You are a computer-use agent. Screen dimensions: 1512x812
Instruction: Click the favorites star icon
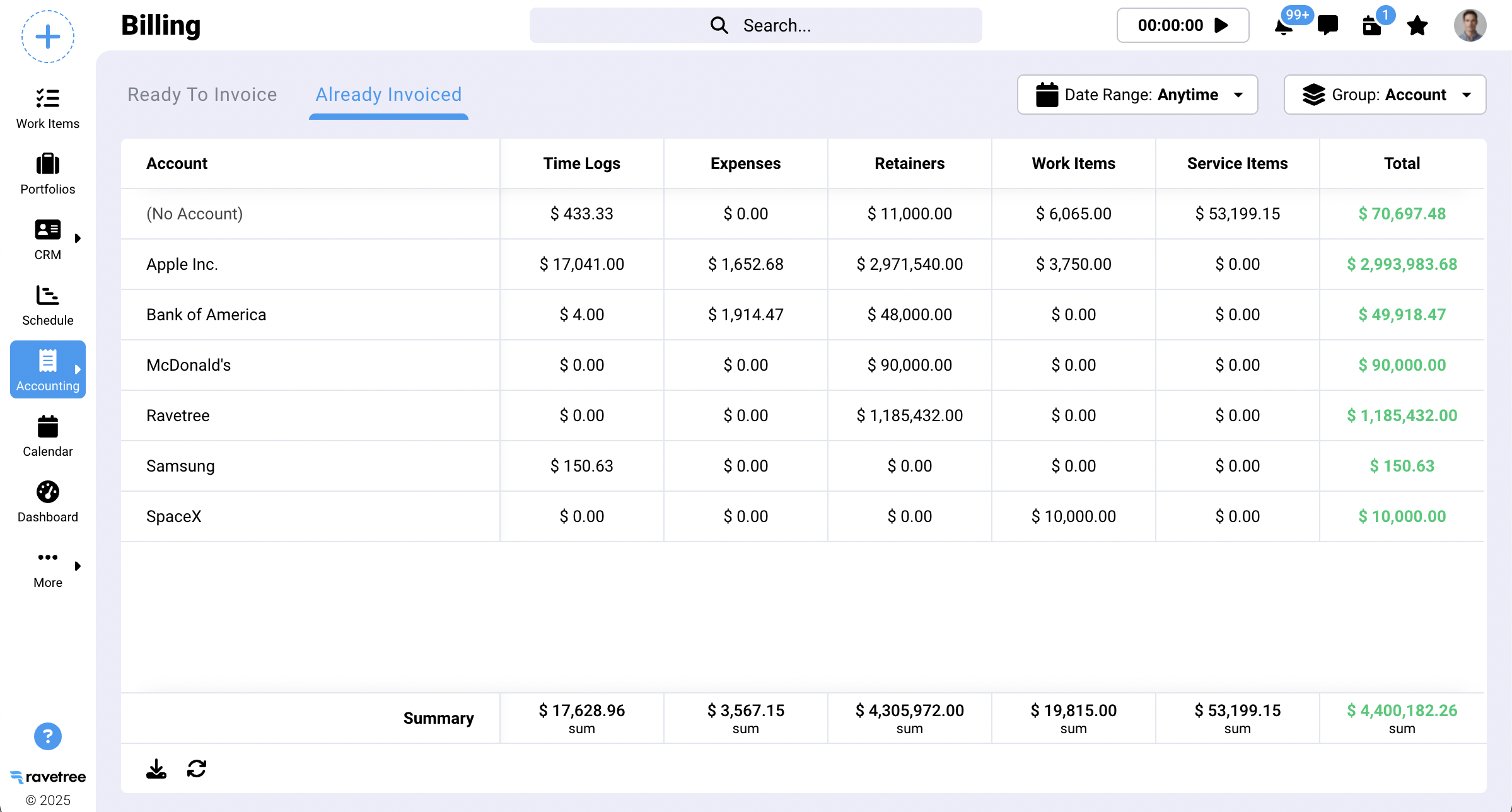click(1417, 26)
